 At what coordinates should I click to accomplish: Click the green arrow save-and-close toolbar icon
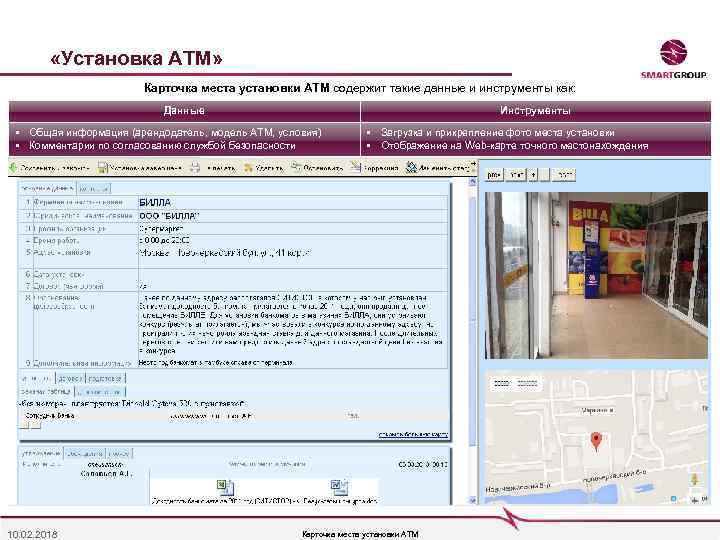coord(13,168)
